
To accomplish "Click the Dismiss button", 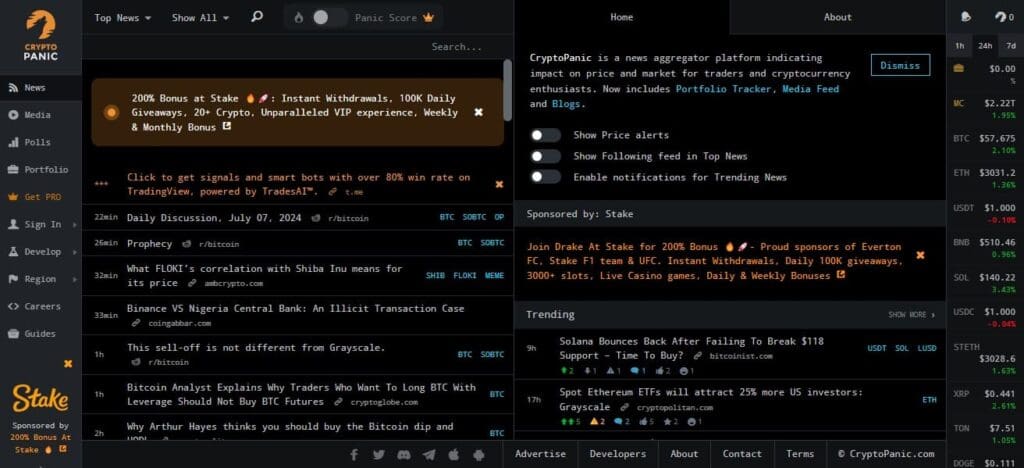I will click(x=900, y=65).
